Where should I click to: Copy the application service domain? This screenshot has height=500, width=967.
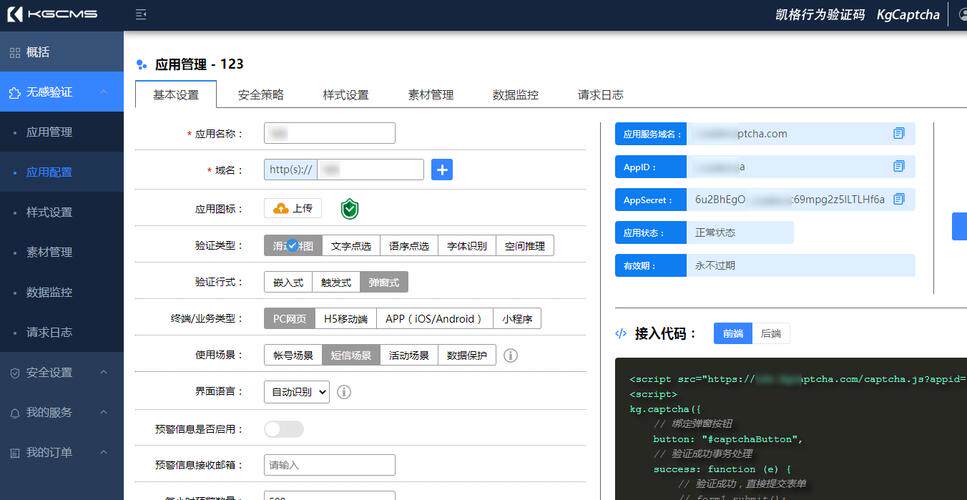click(899, 133)
